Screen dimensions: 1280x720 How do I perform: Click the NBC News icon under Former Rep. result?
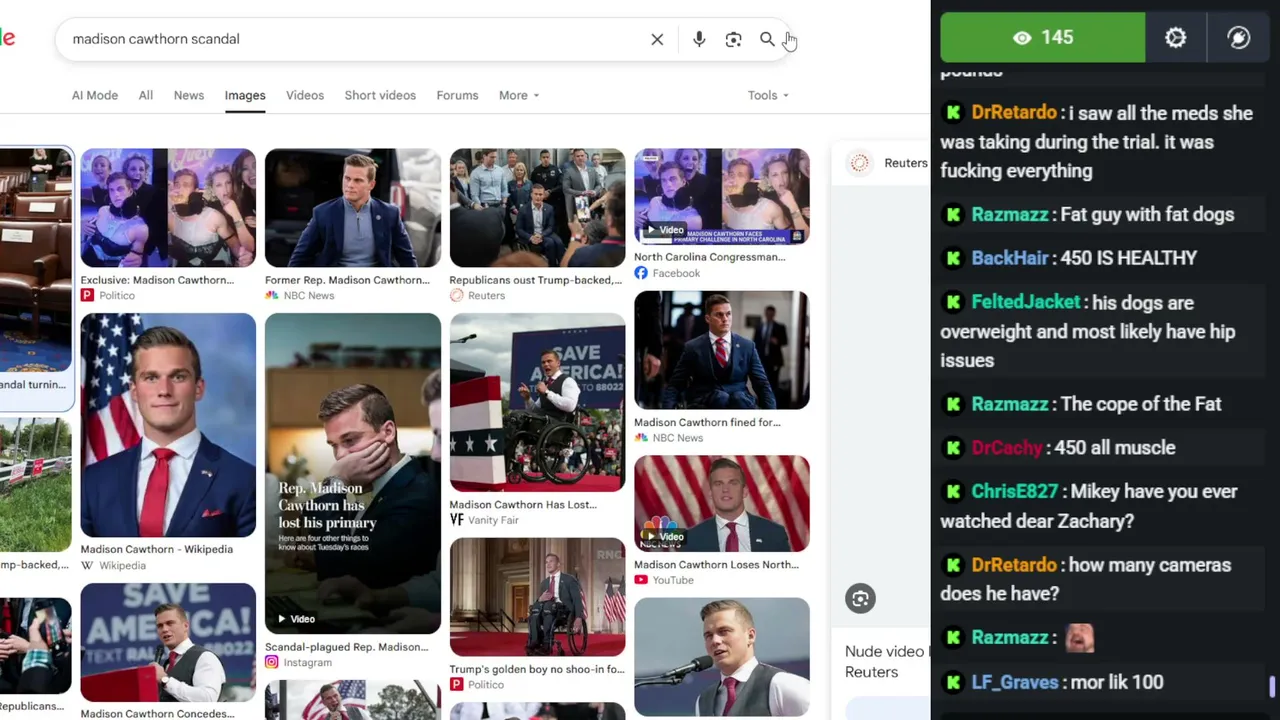(272, 295)
